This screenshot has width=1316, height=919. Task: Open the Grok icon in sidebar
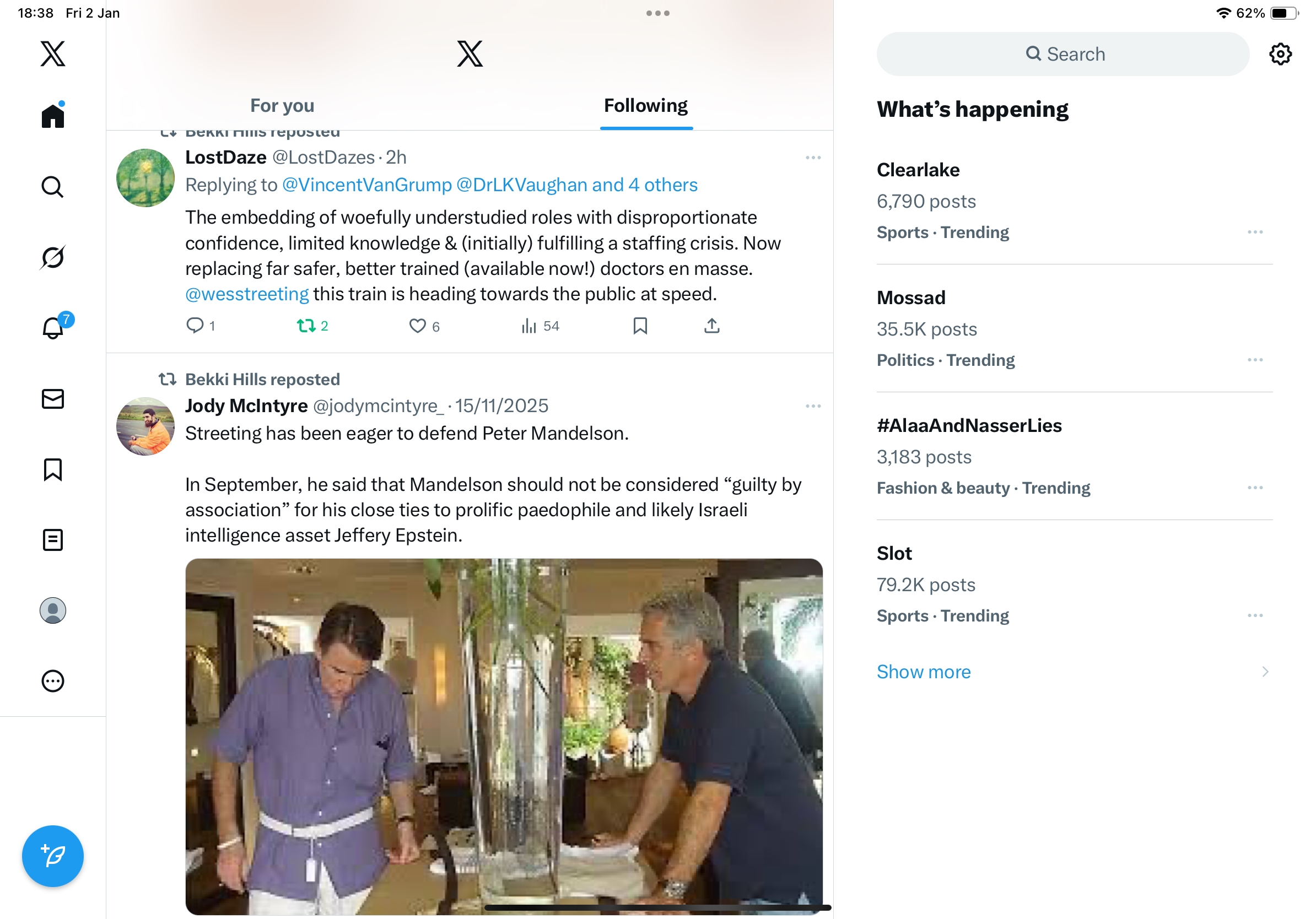point(53,257)
